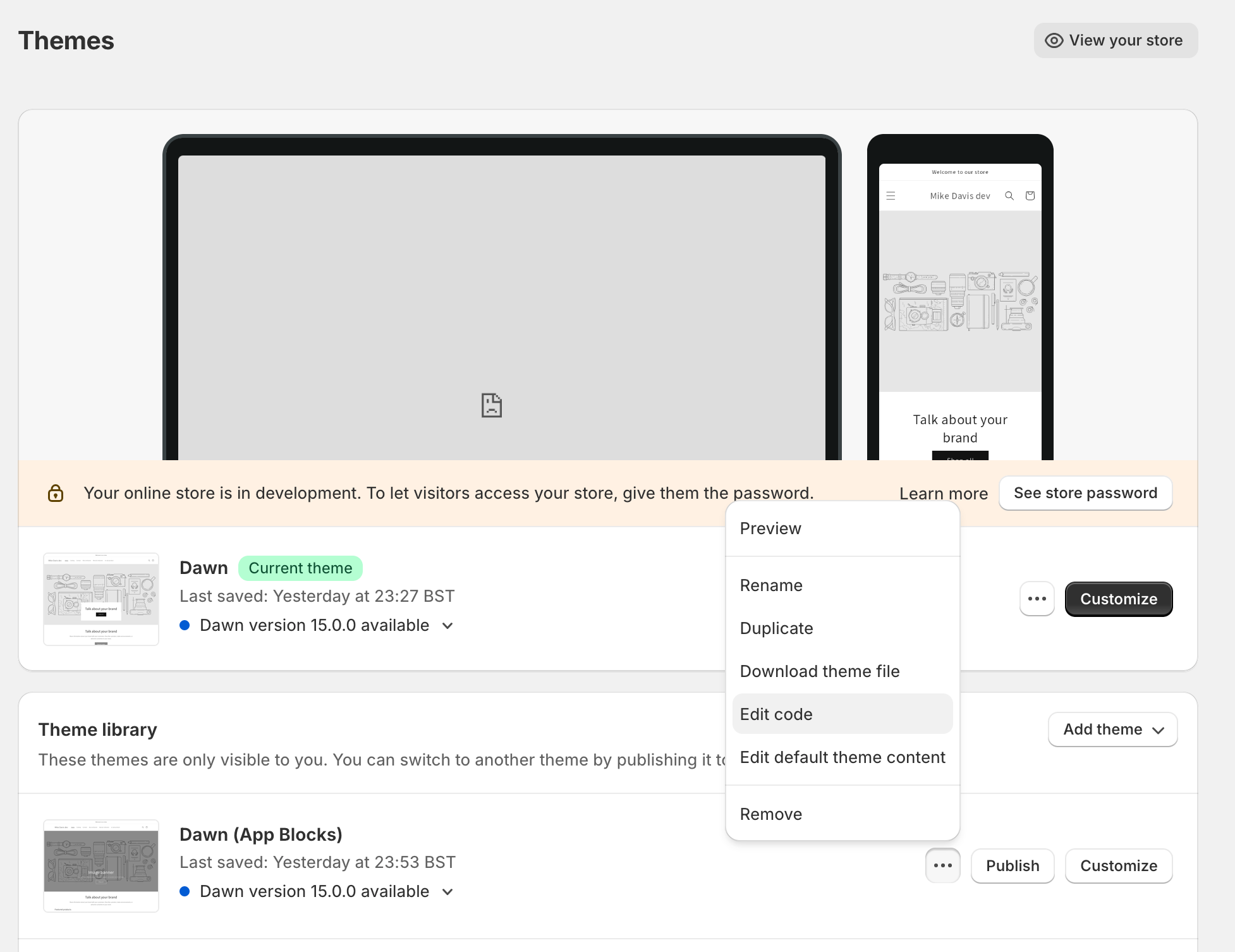Choose Remove from the theme menu
Viewport: 1235px width, 952px height.
click(770, 814)
